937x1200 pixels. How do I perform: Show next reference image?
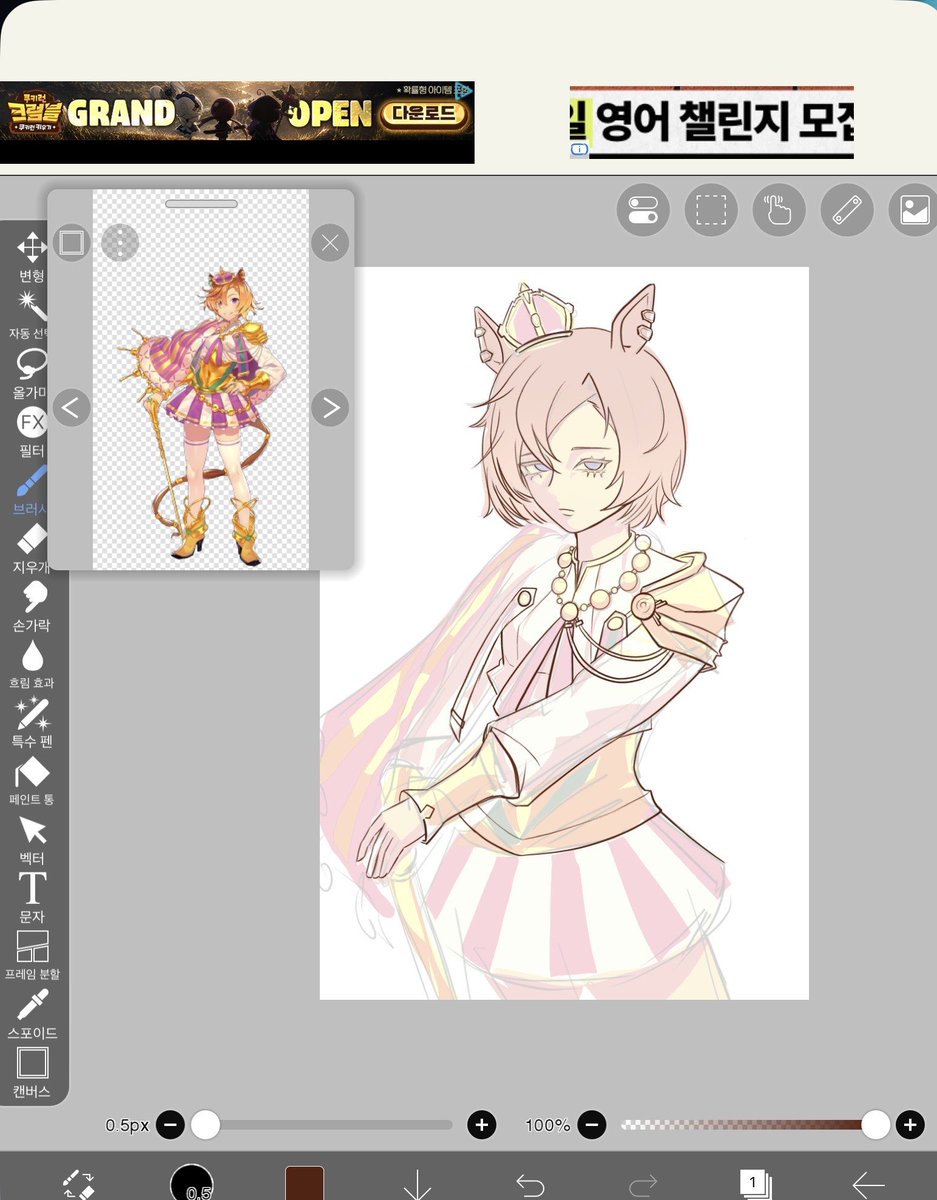tap(330, 407)
